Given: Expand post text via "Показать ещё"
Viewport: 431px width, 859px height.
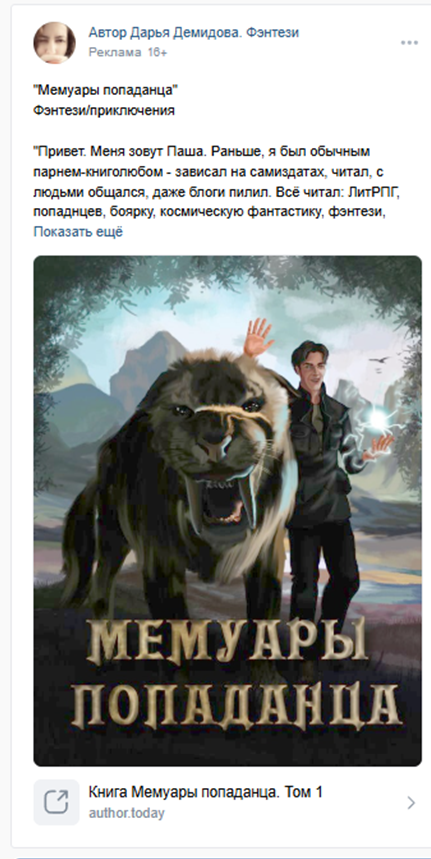Looking at the screenshot, I should 78,232.
